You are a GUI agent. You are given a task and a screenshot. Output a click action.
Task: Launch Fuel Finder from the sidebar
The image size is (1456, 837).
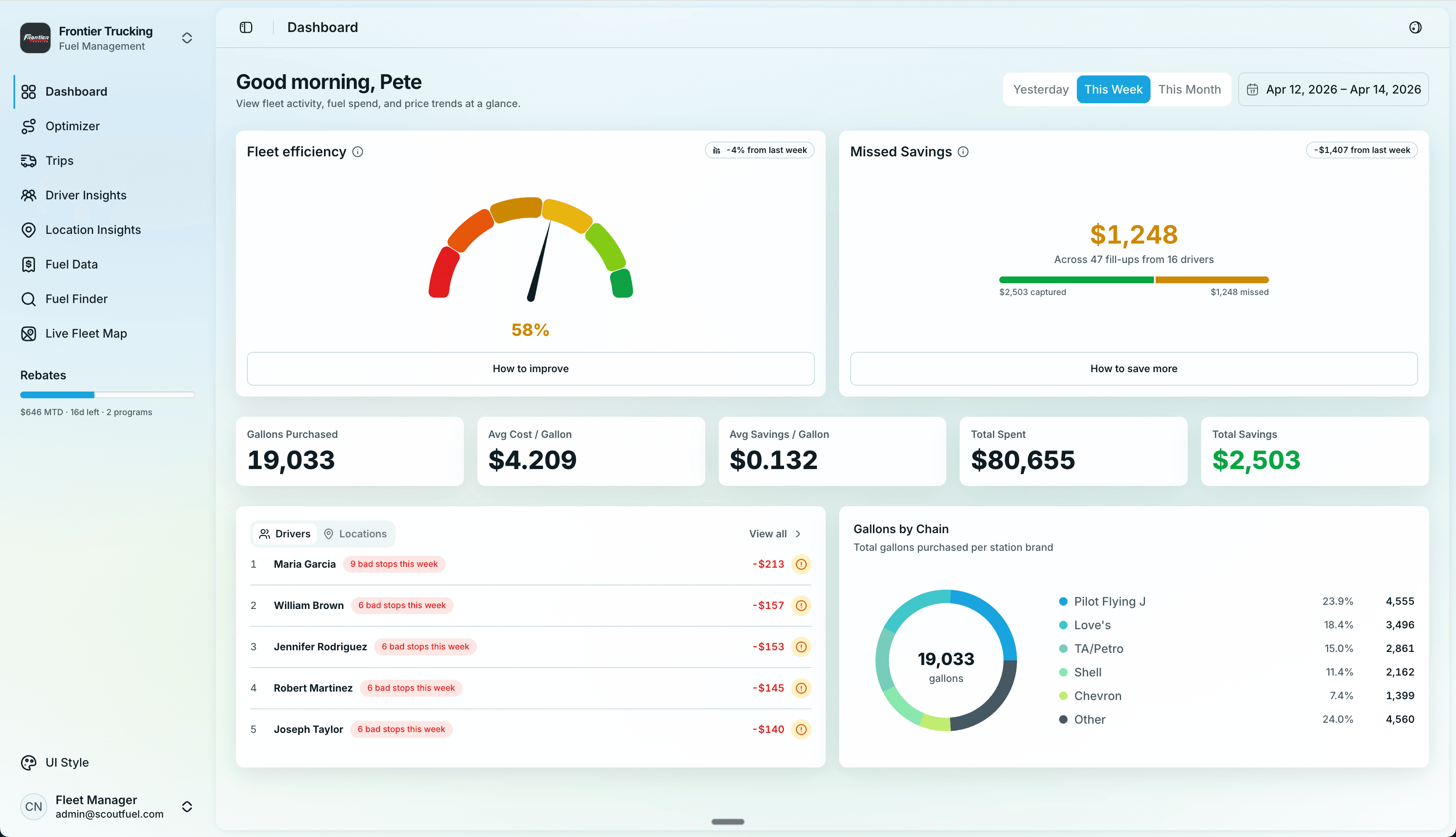(76, 298)
